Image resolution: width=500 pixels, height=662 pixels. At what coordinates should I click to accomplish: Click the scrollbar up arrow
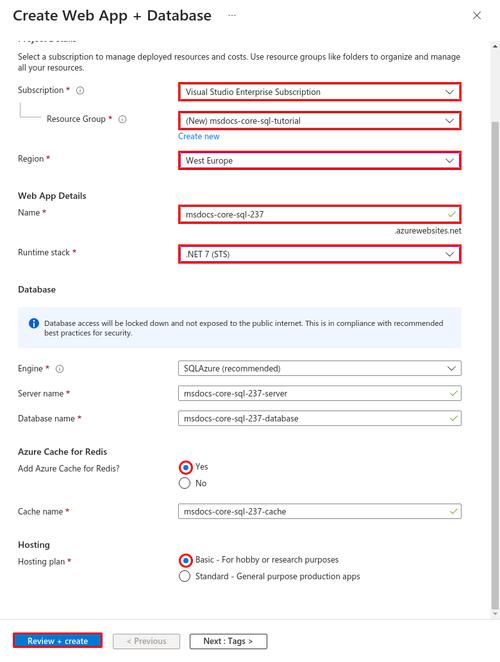[495, 46]
